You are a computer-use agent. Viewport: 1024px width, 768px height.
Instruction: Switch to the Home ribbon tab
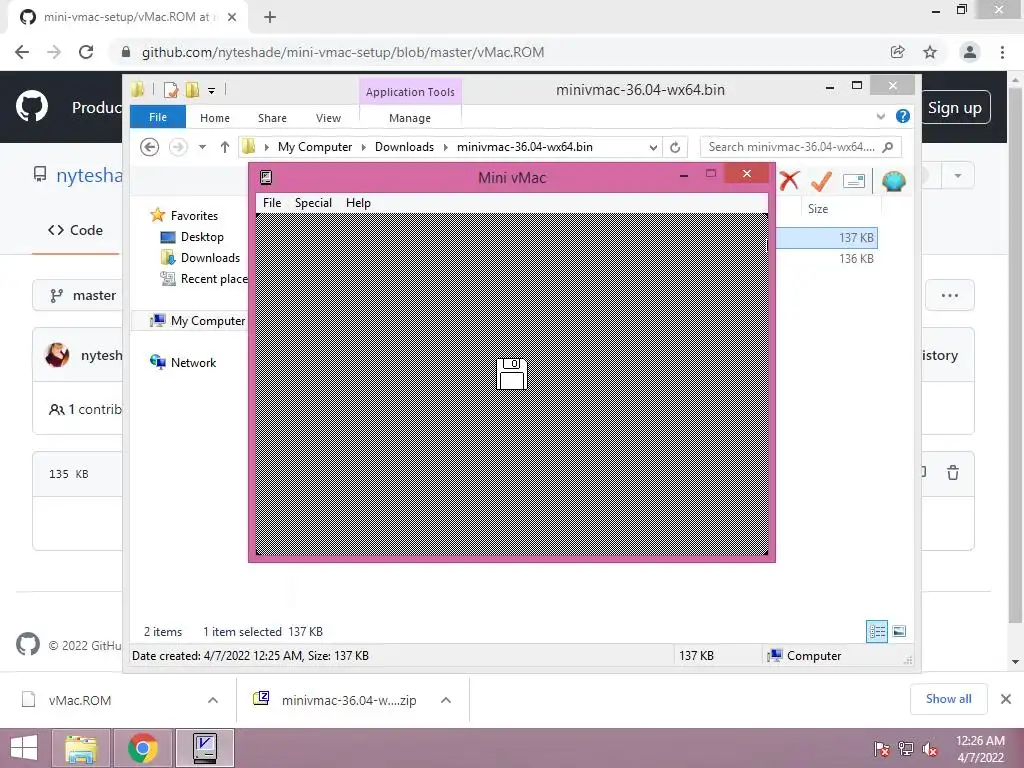click(215, 118)
